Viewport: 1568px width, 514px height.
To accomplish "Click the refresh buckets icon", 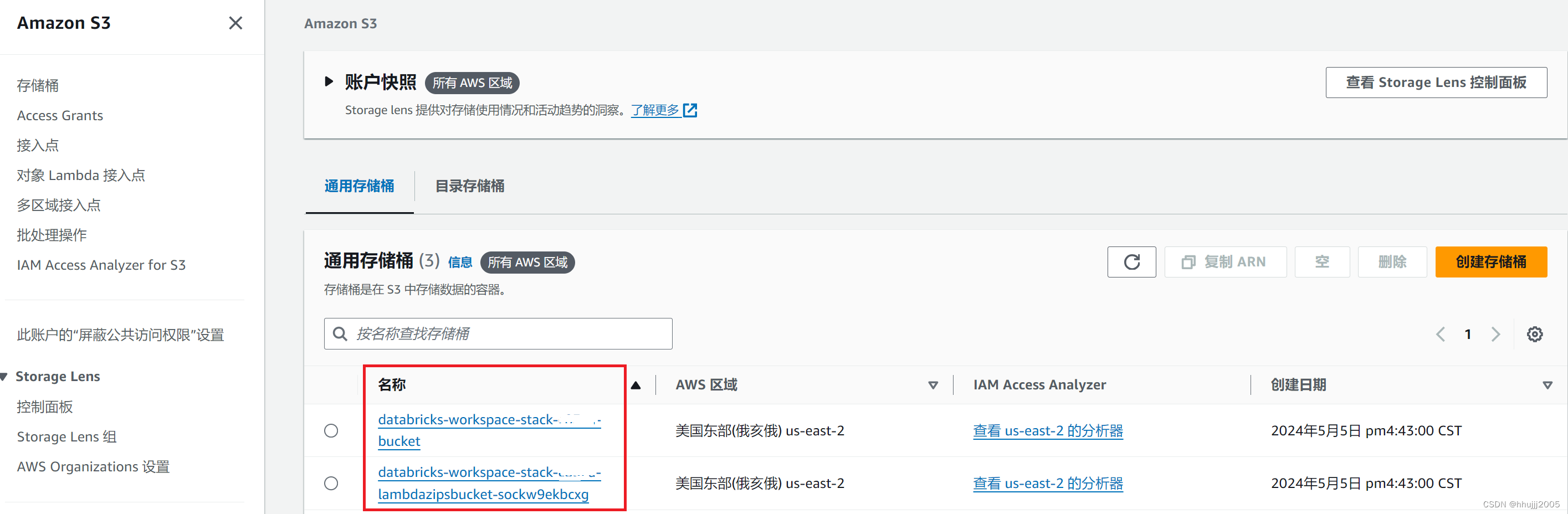I will [x=1131, y=261].
